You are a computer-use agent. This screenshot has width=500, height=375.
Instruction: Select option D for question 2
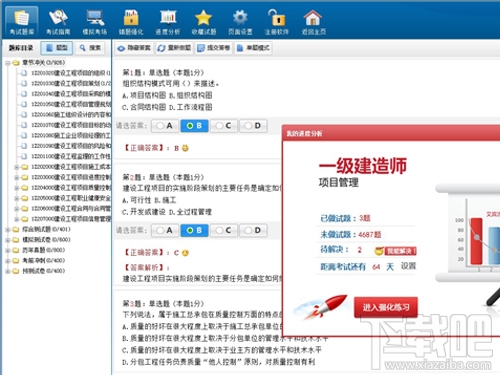(253, 230)
